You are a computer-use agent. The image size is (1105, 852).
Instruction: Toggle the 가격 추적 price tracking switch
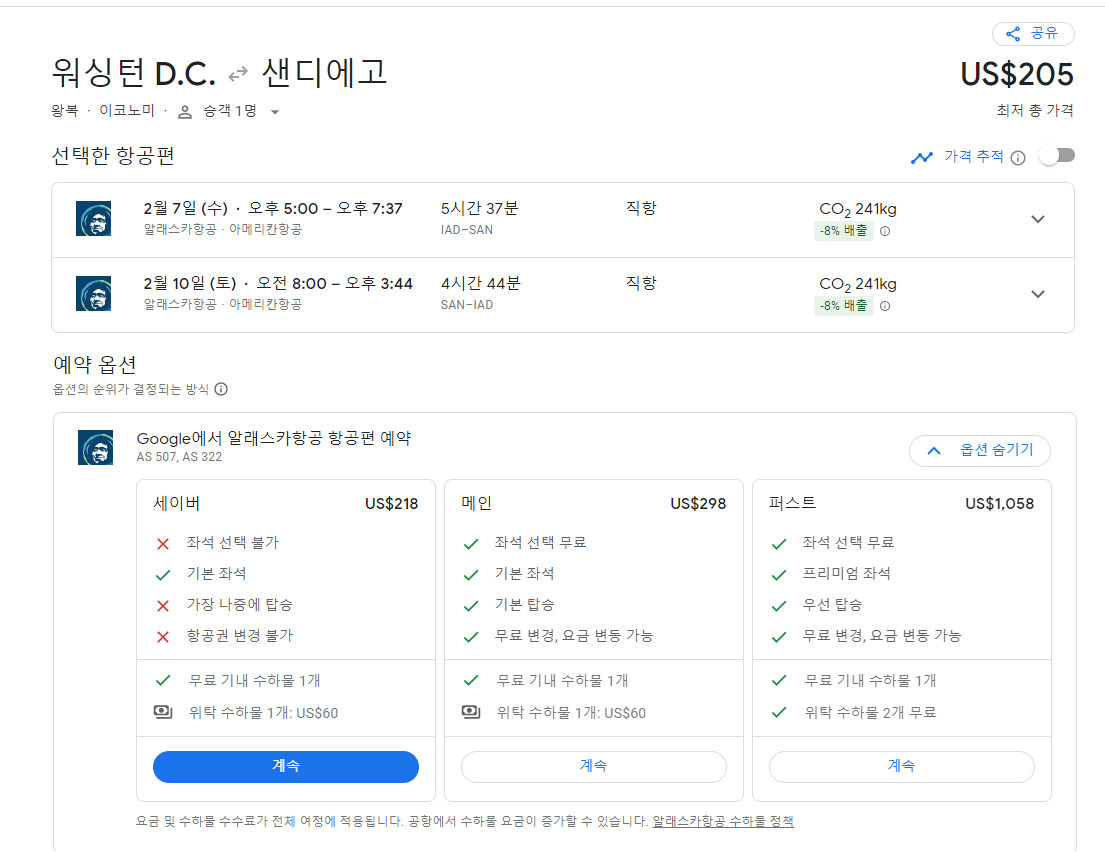point(1058,156)
